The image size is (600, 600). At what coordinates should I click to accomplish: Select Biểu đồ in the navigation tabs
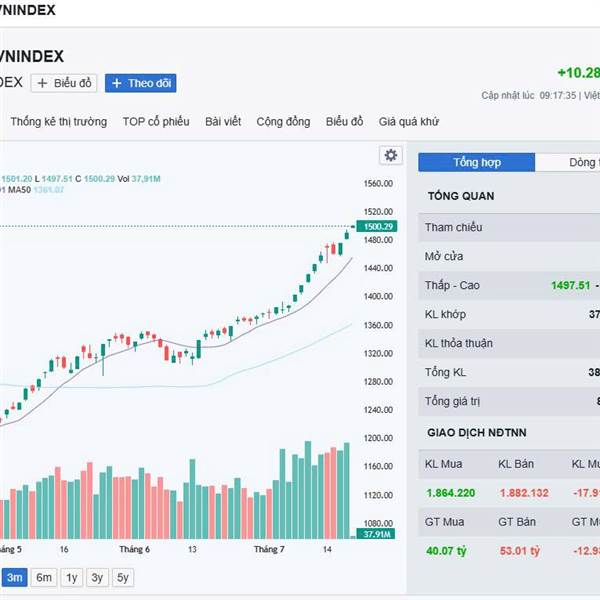(345, 122)
